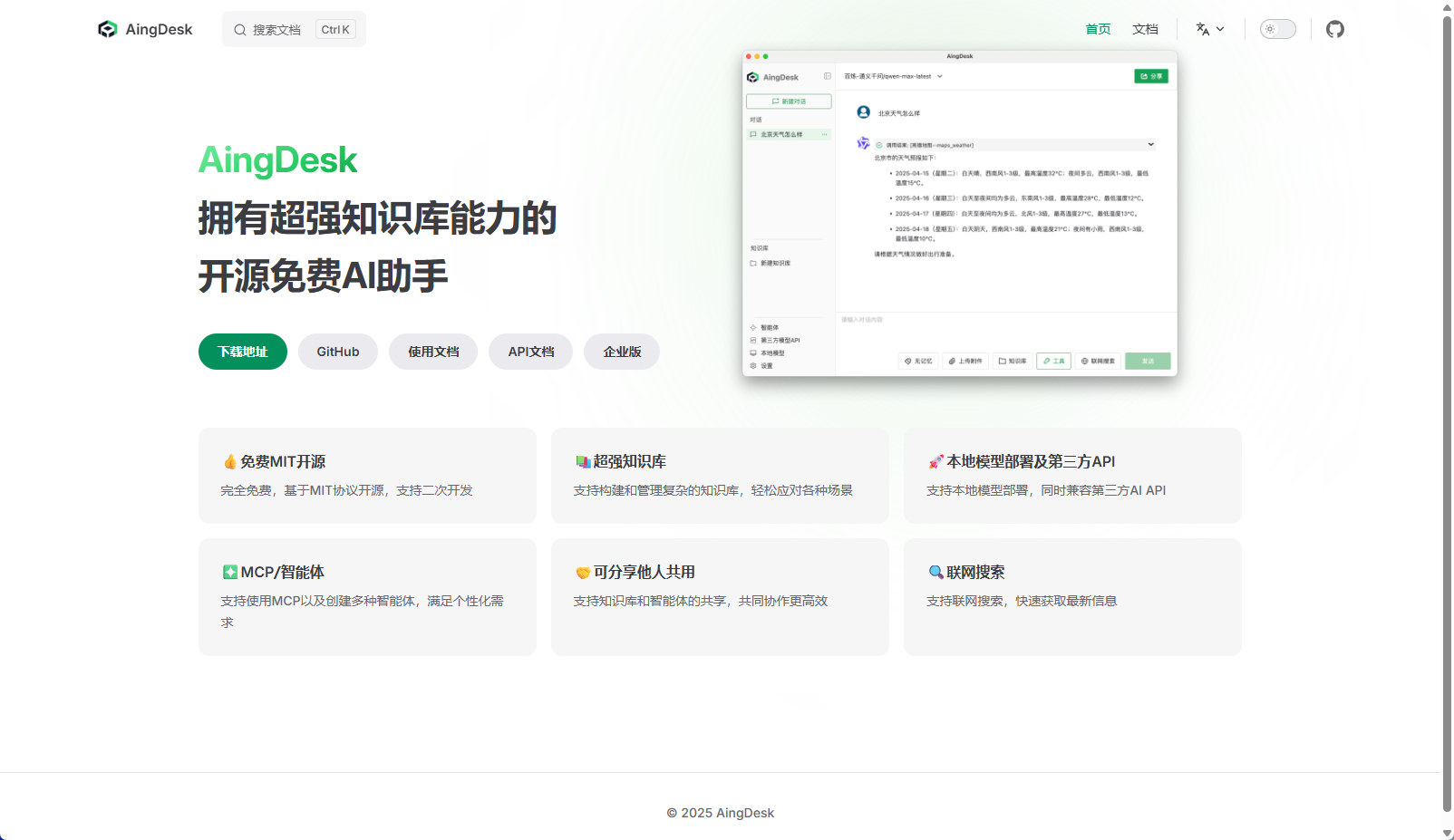
Task: Open GitHub via the top-right GitHub icon
Action: pyautogui.click(x=1334, y=28)
